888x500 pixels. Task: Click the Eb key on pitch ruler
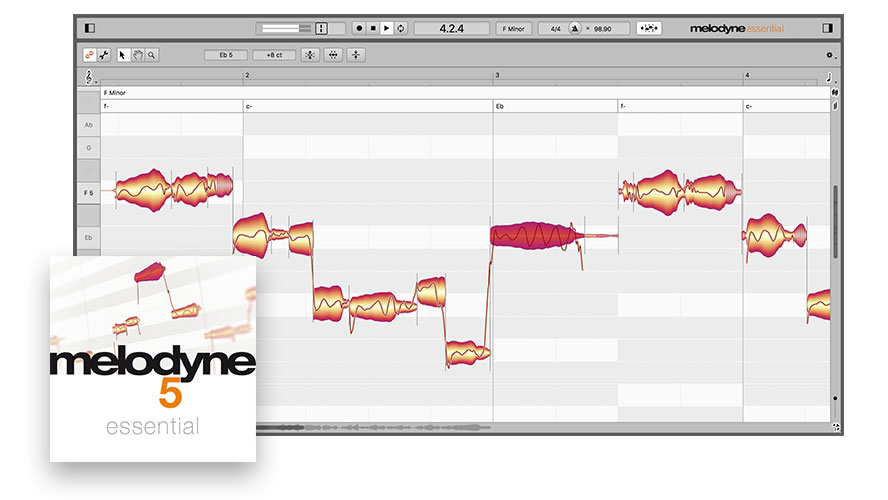tap(88, 238)
